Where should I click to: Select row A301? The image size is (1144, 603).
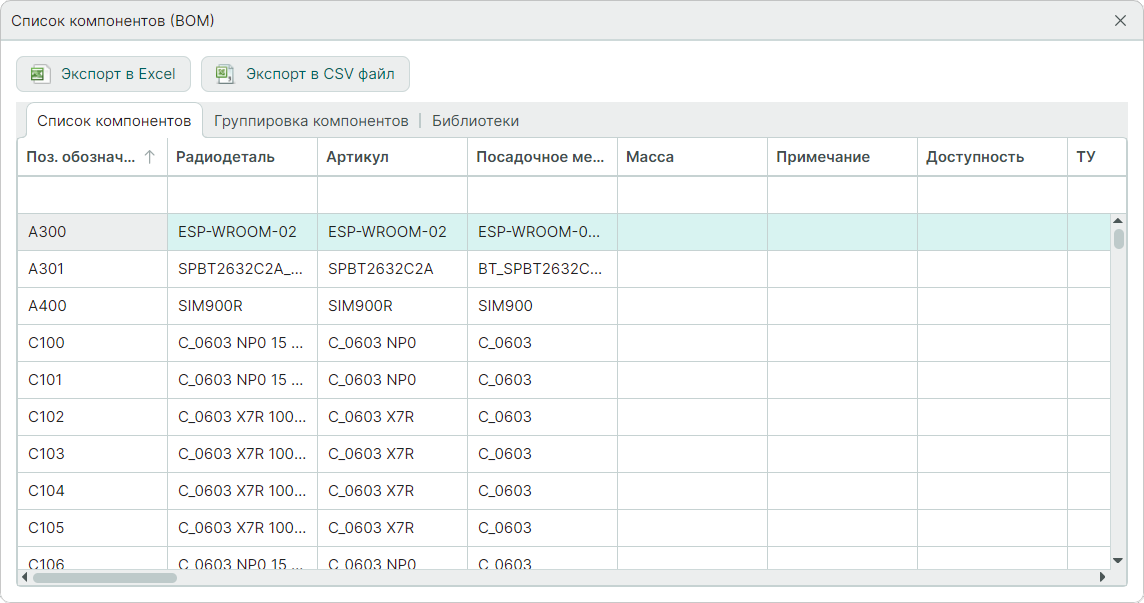(564, 269)
